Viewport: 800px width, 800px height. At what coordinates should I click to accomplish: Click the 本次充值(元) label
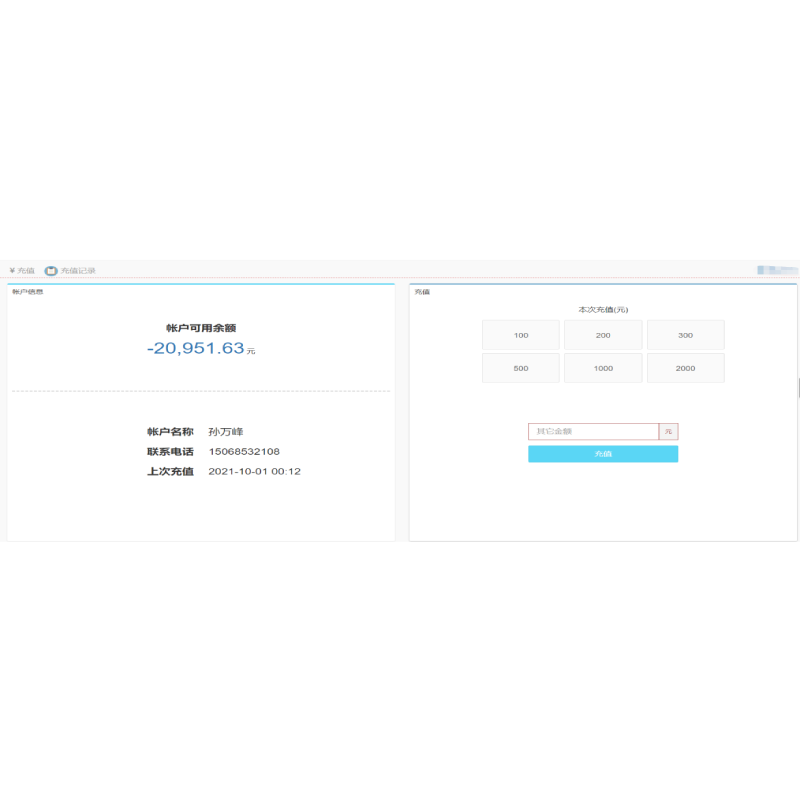[x=603, y=310]
